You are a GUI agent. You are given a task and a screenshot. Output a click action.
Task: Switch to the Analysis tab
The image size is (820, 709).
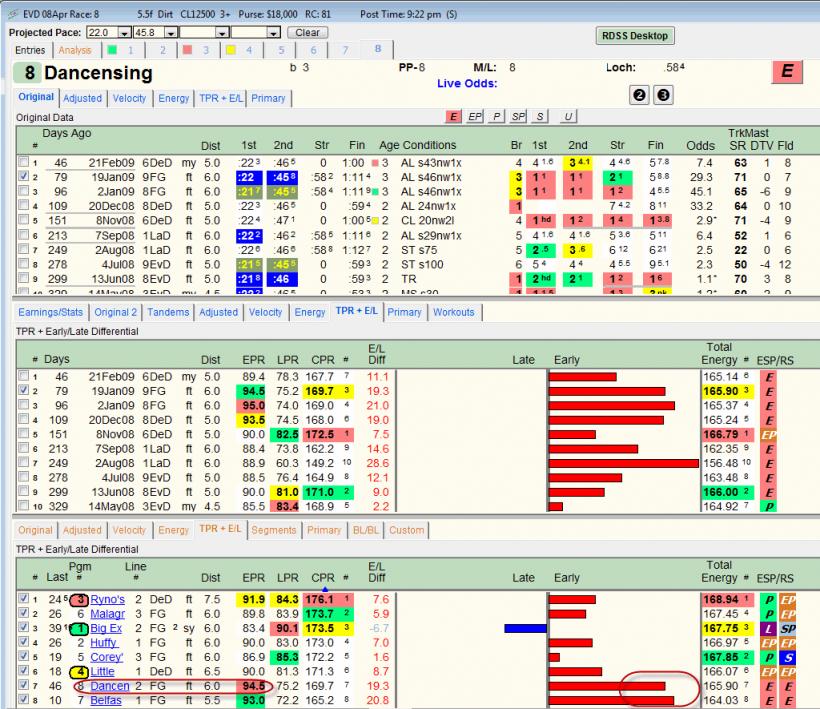point(75,50)
